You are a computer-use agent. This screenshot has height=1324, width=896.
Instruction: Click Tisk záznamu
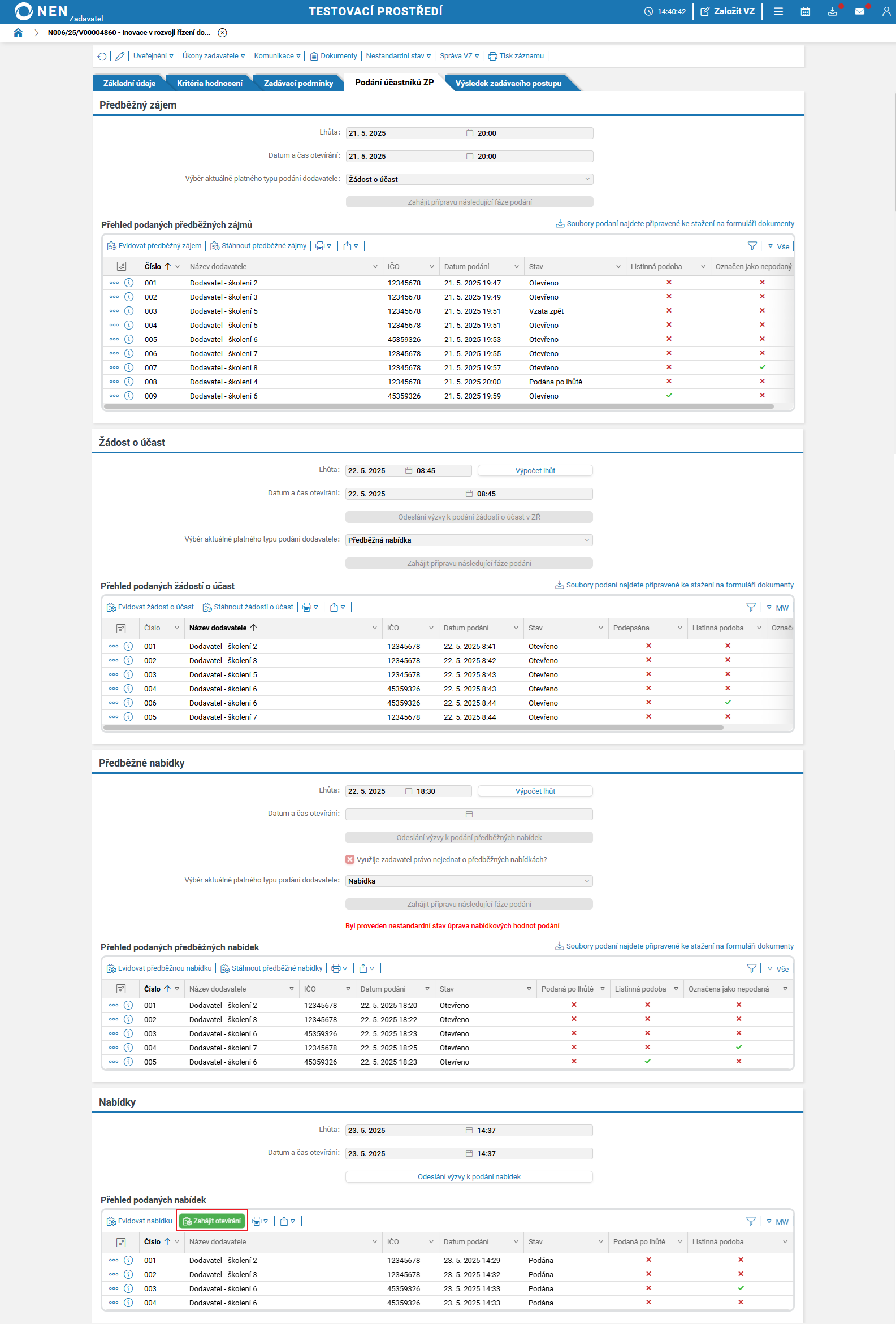coord(516,56)
